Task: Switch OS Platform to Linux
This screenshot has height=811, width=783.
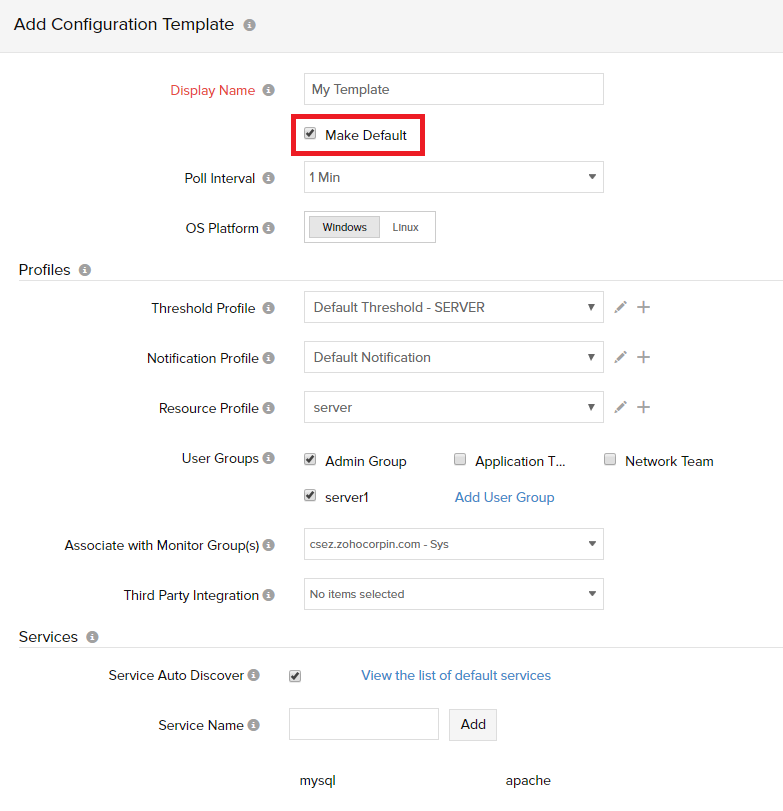Action: [406, 227]
